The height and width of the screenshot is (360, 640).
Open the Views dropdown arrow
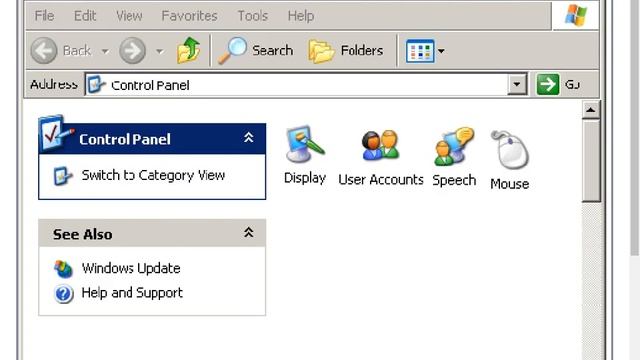[441, 51]
